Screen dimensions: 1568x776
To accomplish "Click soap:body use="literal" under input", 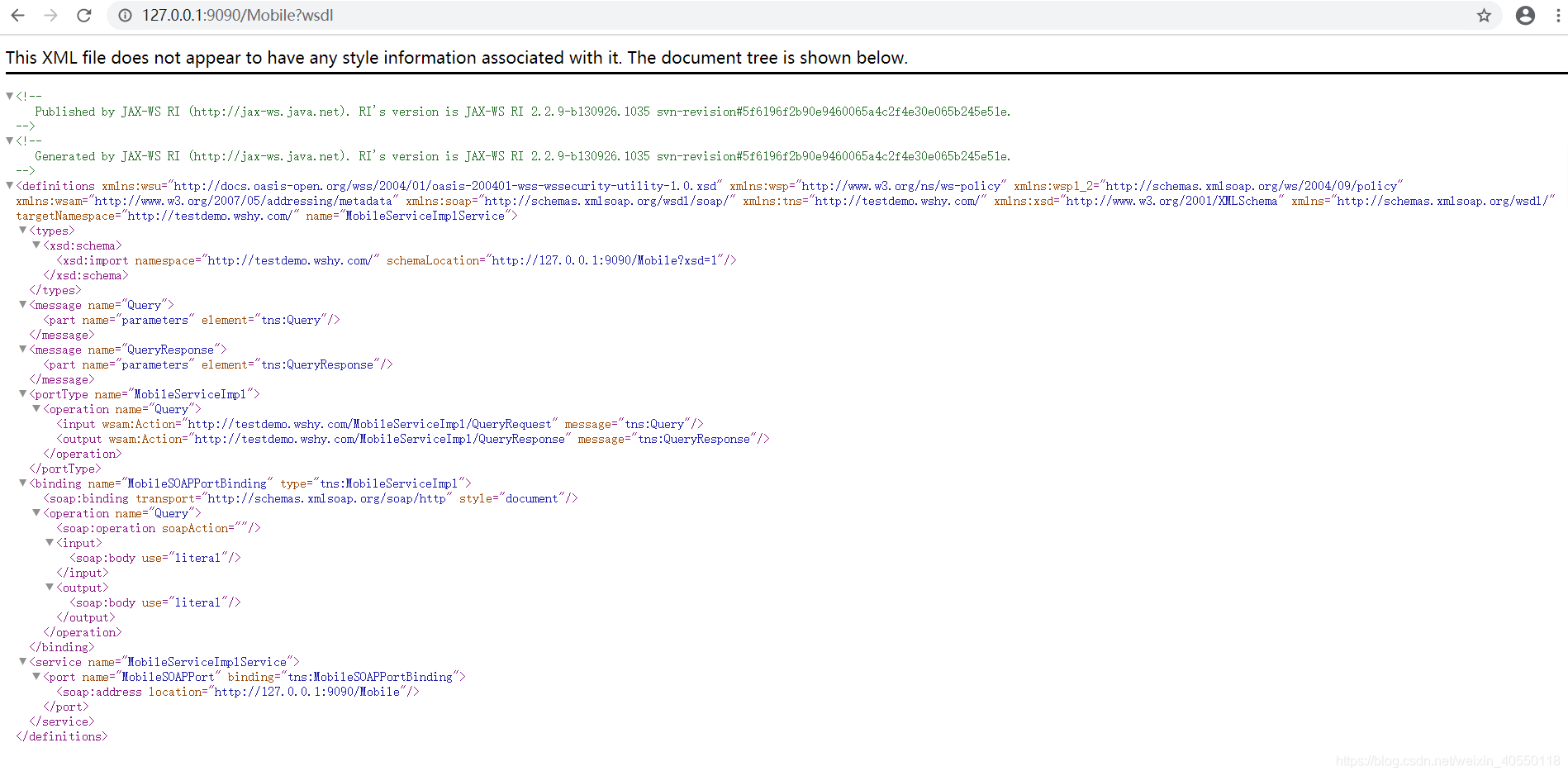I will point(155,558).
